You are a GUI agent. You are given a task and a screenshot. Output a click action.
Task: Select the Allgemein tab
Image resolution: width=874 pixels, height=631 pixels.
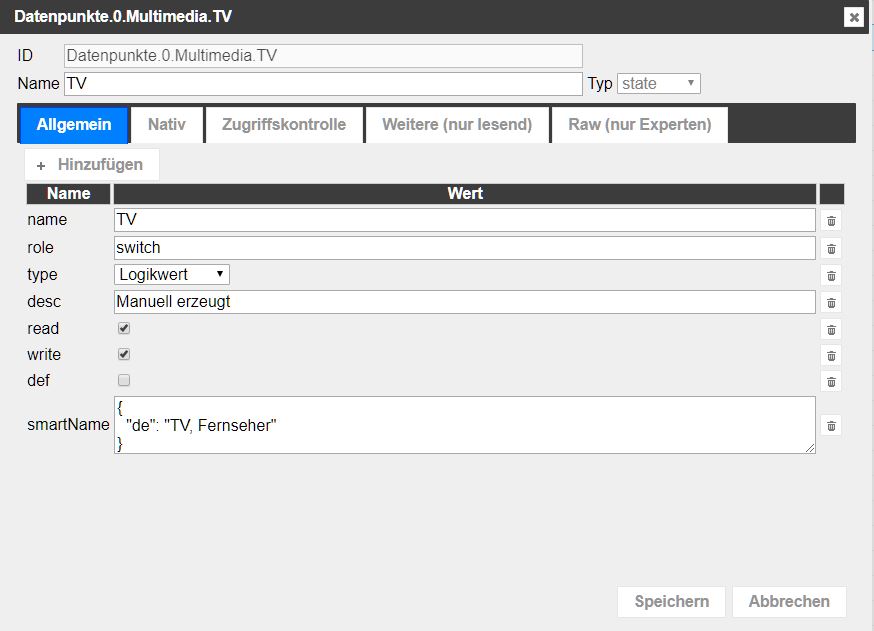click(74, 124)
